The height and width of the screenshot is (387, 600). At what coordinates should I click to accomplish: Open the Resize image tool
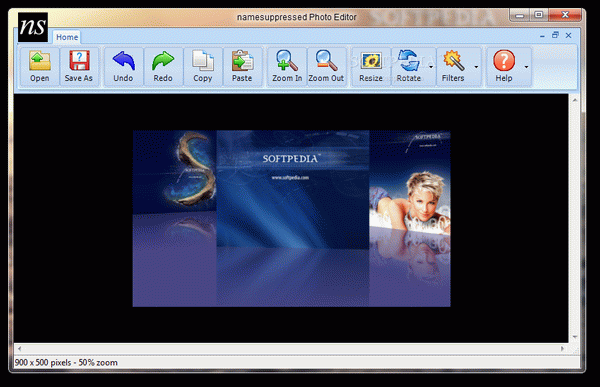click(x=371, y=66)
